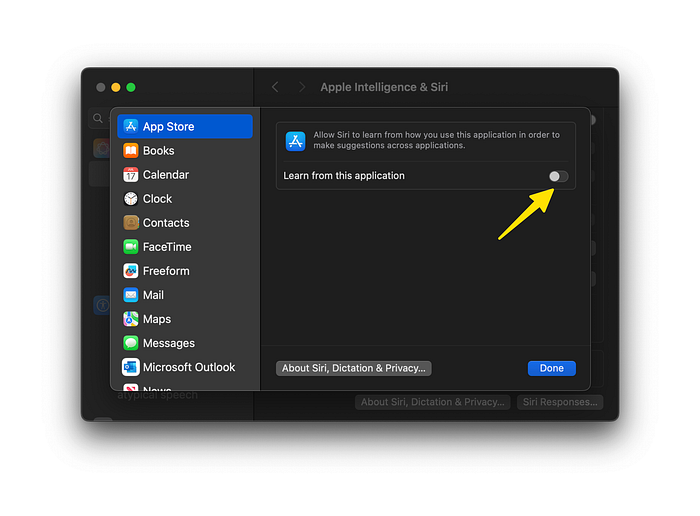Image resolution: width=700 pixels, height=516 pixels.
Task: Select Maps in the app list
Action: pyautogui.click(x=185, y=319)
